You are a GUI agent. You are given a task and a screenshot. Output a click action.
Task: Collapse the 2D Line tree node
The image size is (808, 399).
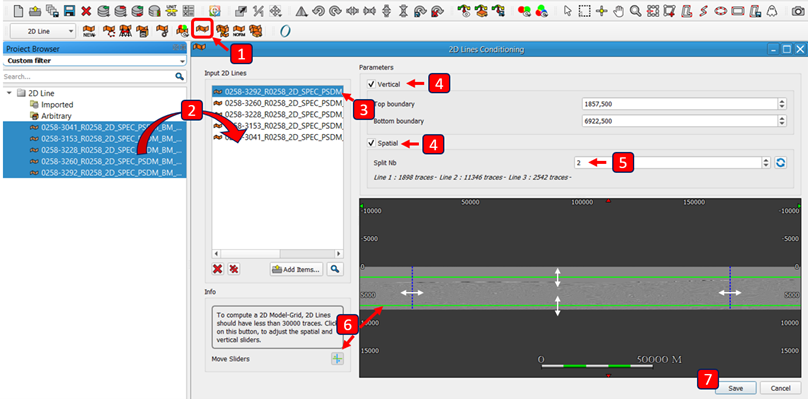(x=10, y=93)
